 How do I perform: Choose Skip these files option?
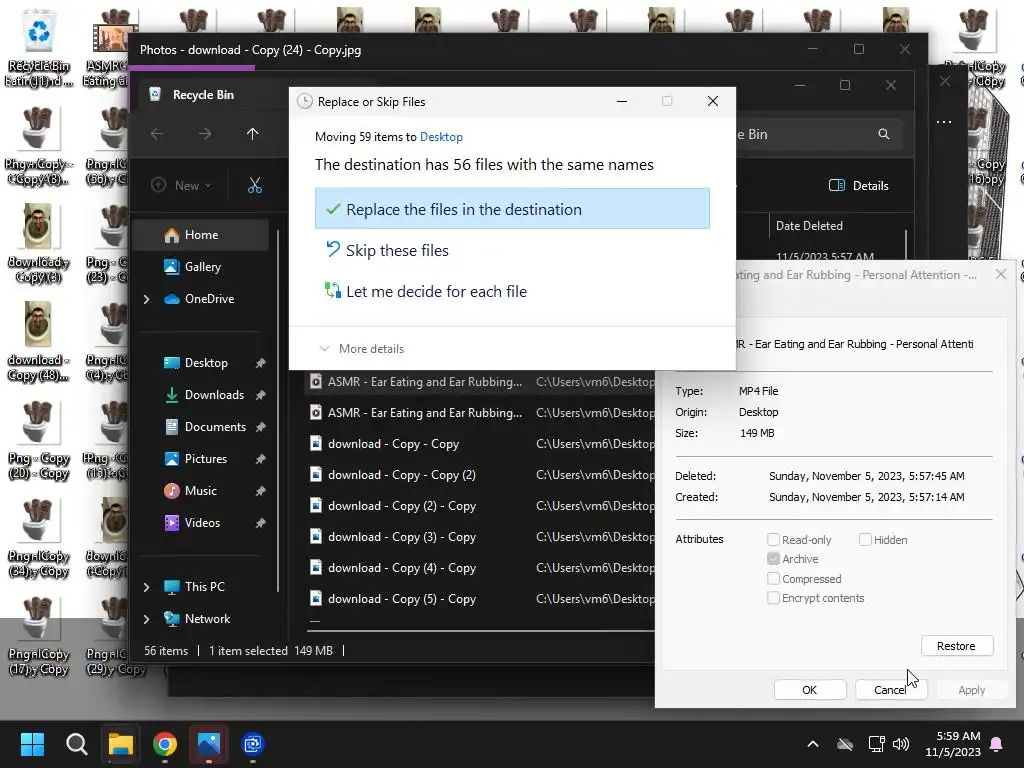(x=512, y=250)
